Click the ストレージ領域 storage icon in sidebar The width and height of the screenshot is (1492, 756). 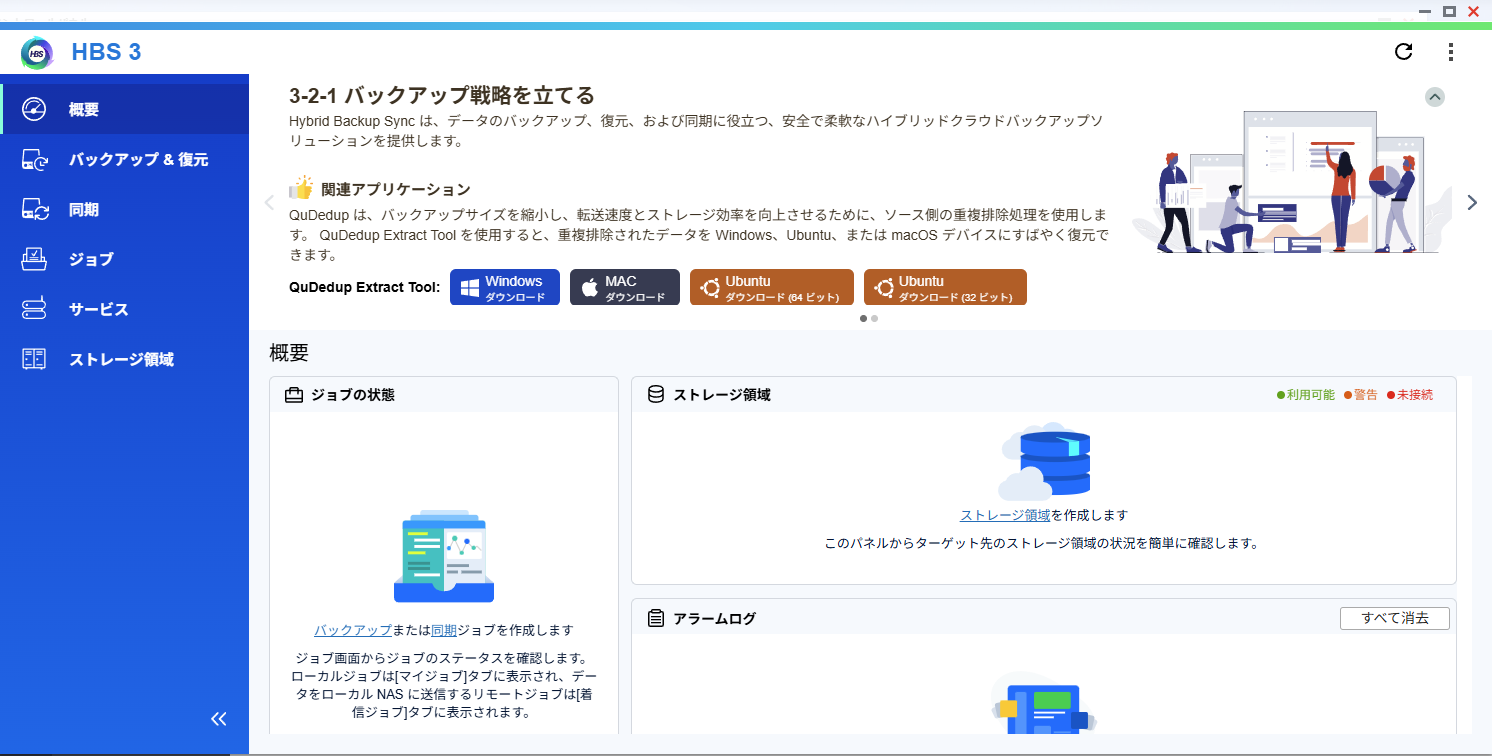click(x=35, y=360)
